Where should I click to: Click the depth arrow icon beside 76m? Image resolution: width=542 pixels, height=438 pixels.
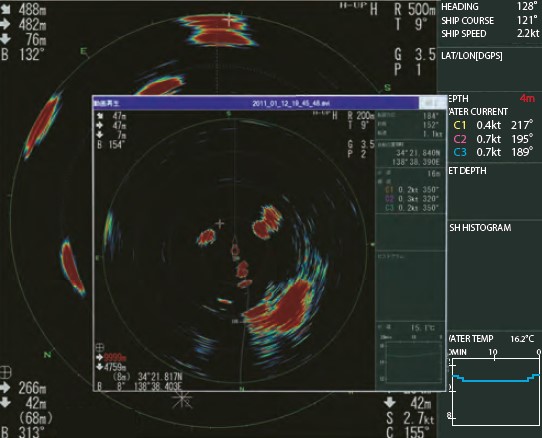(x=6, y=39)
